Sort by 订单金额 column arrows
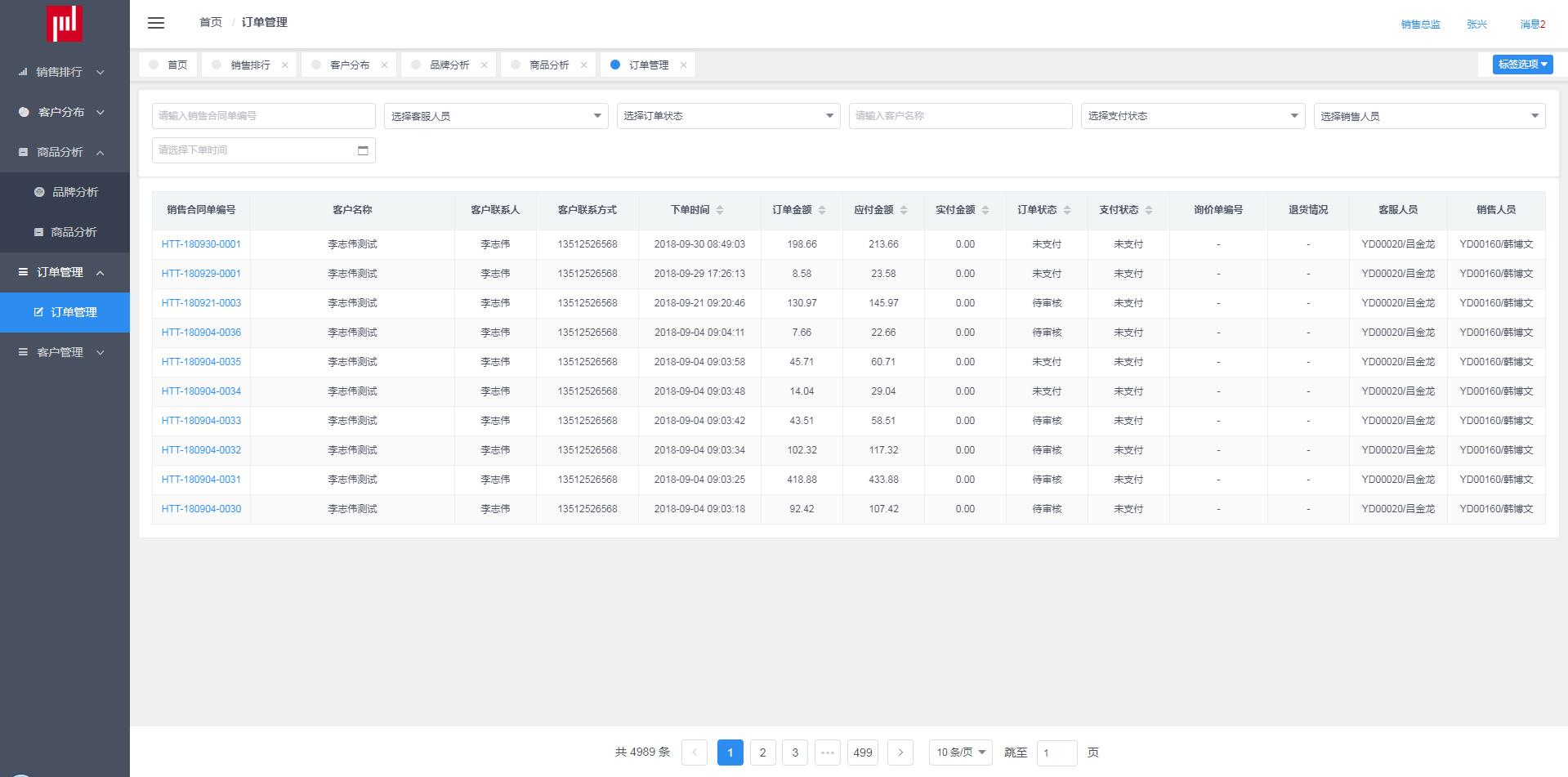 pos(822,210)
